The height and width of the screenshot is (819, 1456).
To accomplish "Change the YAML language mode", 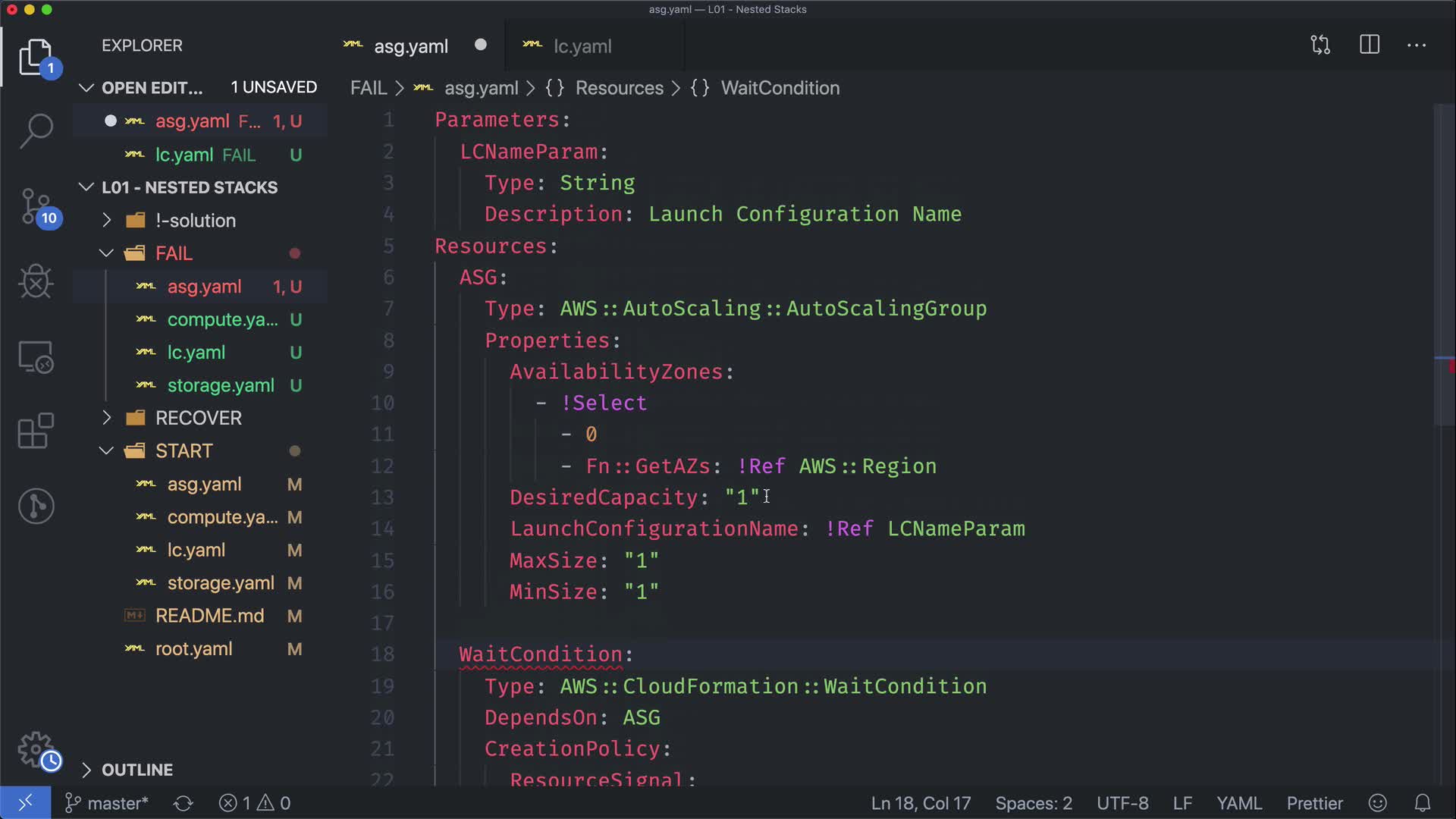I will [1238, 803].
